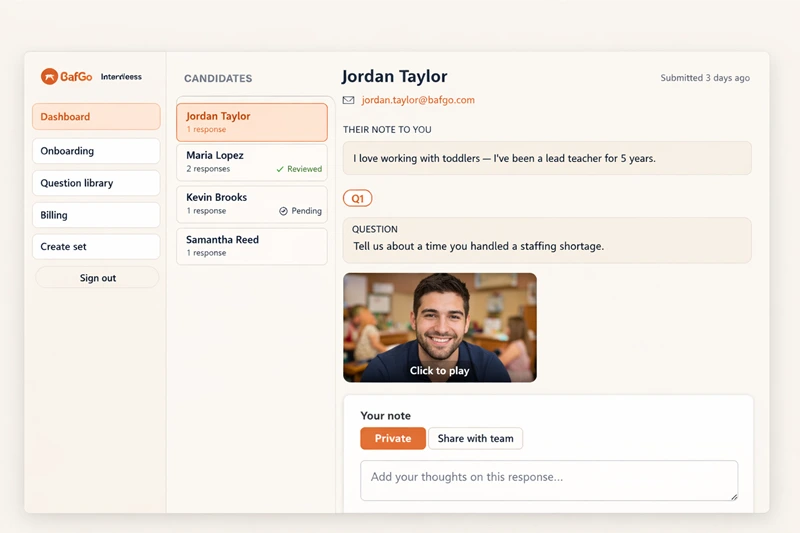Set the note to Private
Screen dimensions: 800x533
coord(393,439)
